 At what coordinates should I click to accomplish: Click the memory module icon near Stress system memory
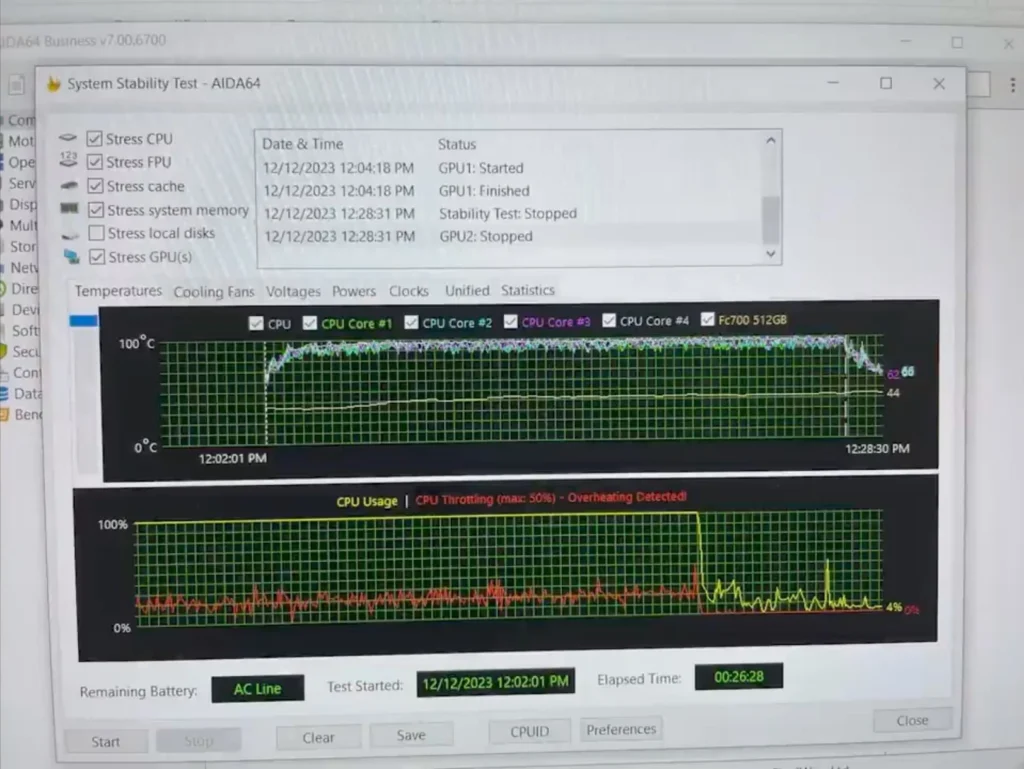point(67,209)
